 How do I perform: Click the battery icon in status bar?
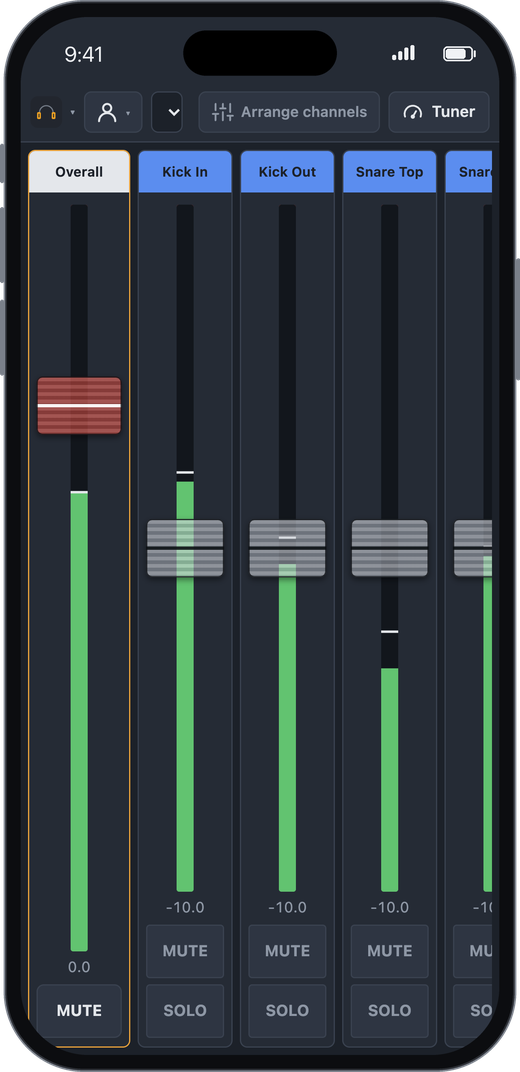459,54
